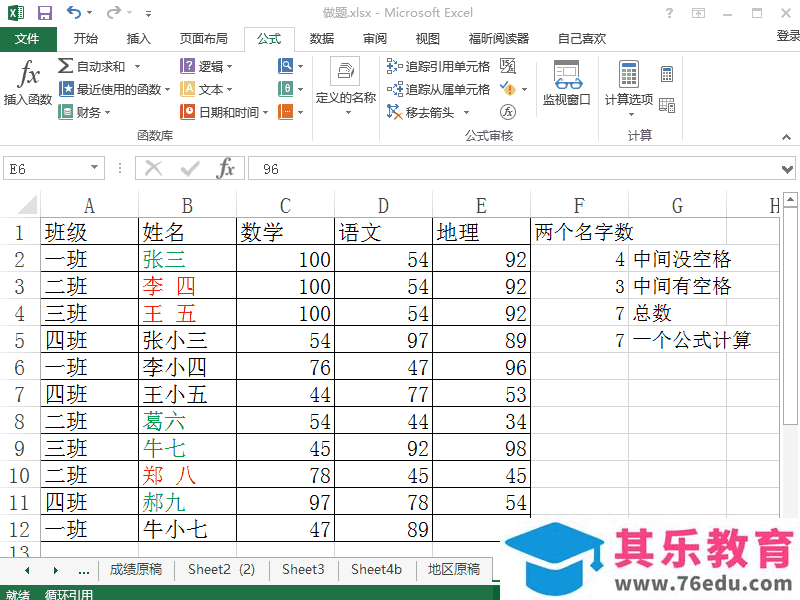The width and height of the screenshot is (800, 600).
Task: Click Calculate Now icon
Action: [666, 74]
